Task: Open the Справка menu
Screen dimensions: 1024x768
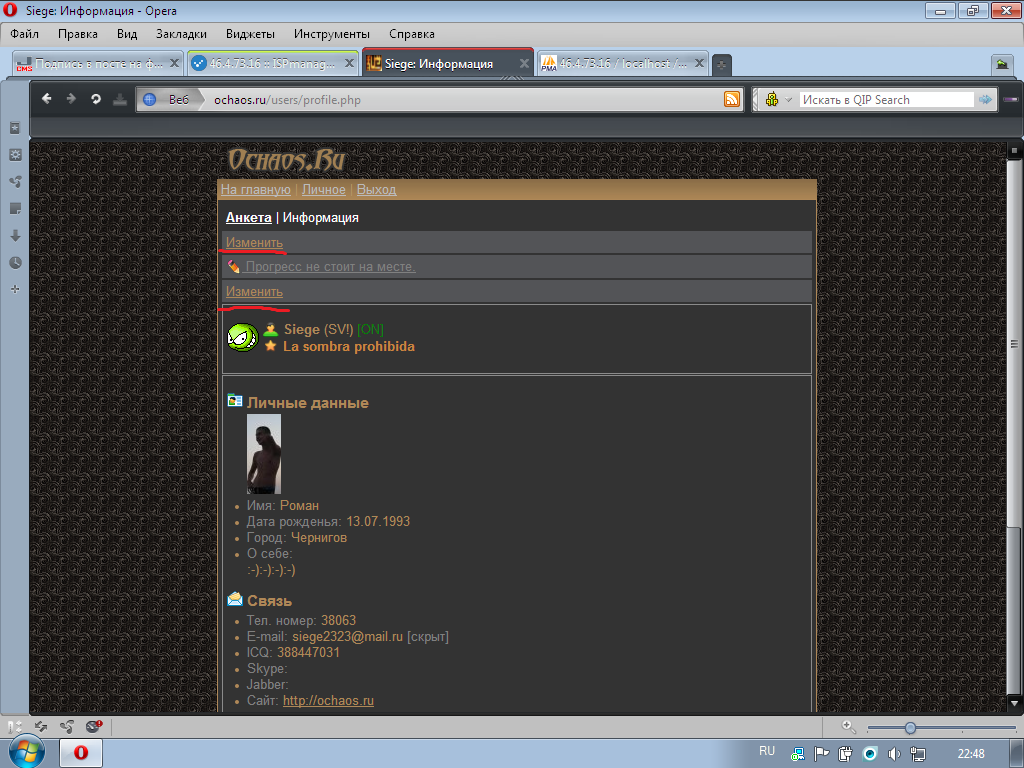Action: (411, 34)
